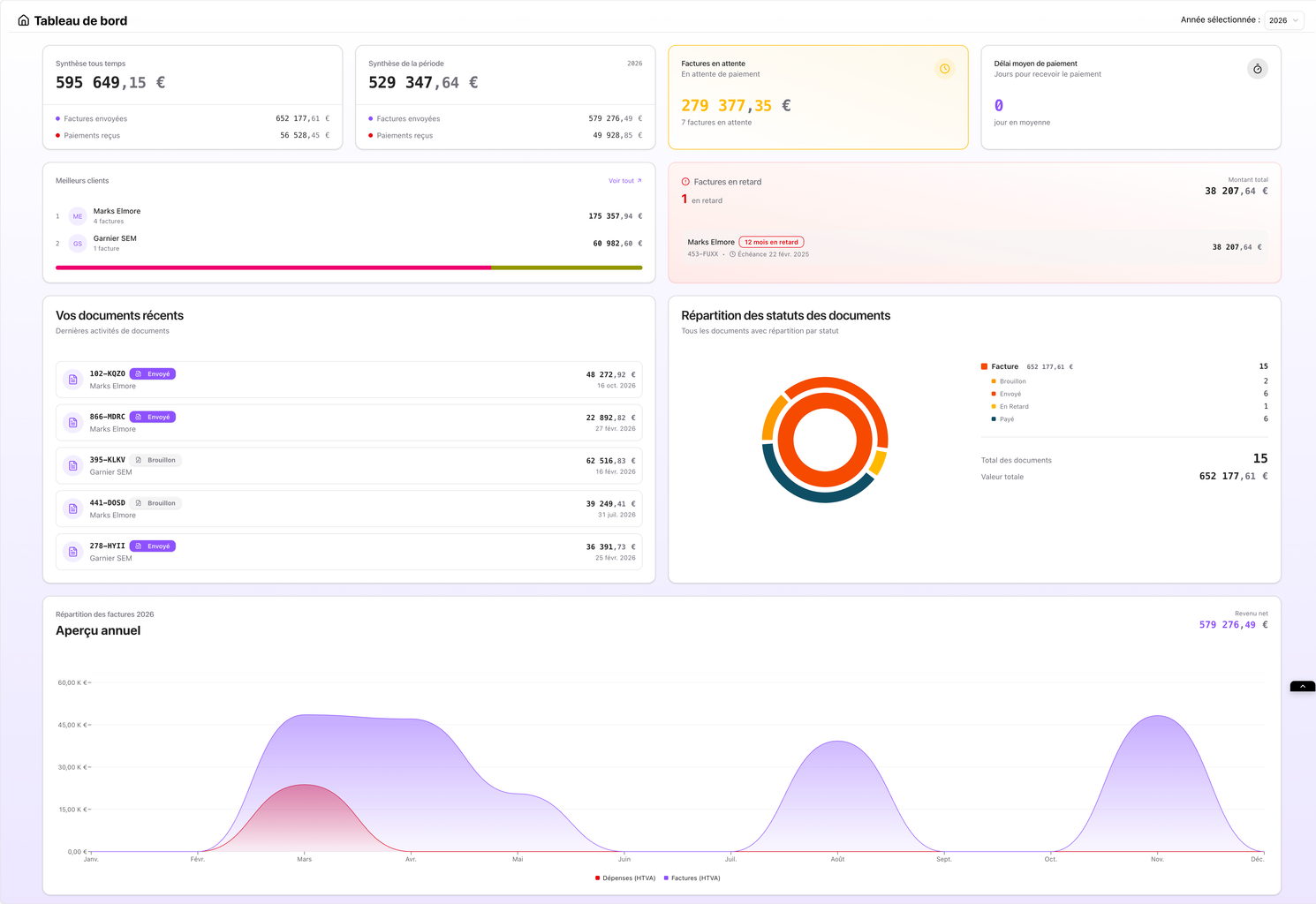
Task: Click the document icon for 395-KLKV
Action: (x=73, y=466)
